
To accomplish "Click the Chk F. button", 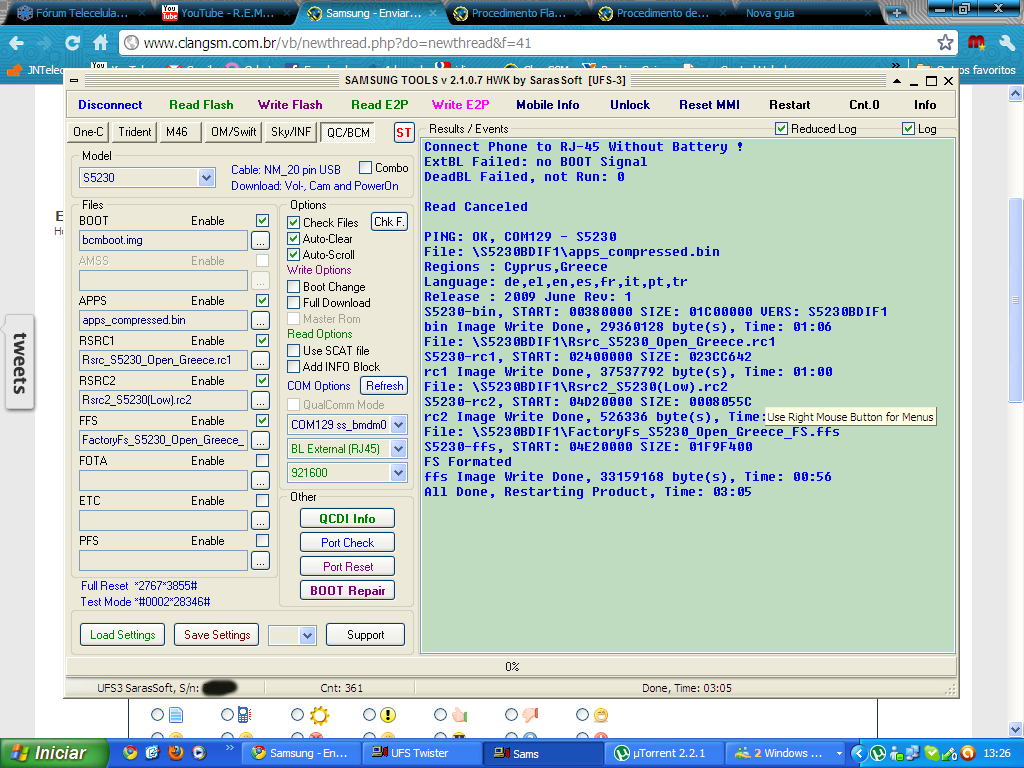I will (x=389, y=222).
